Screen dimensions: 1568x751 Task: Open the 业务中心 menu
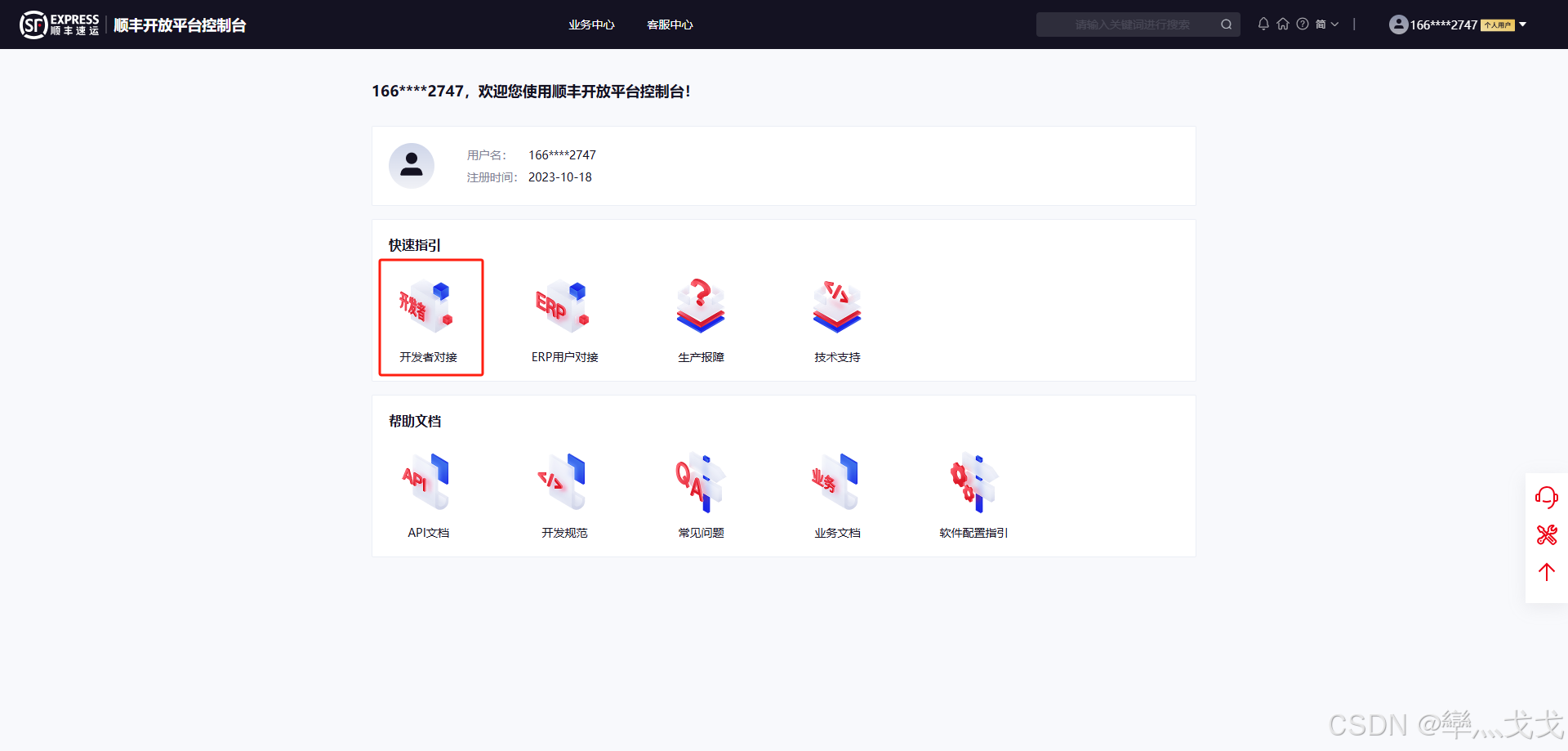[591, 25]
